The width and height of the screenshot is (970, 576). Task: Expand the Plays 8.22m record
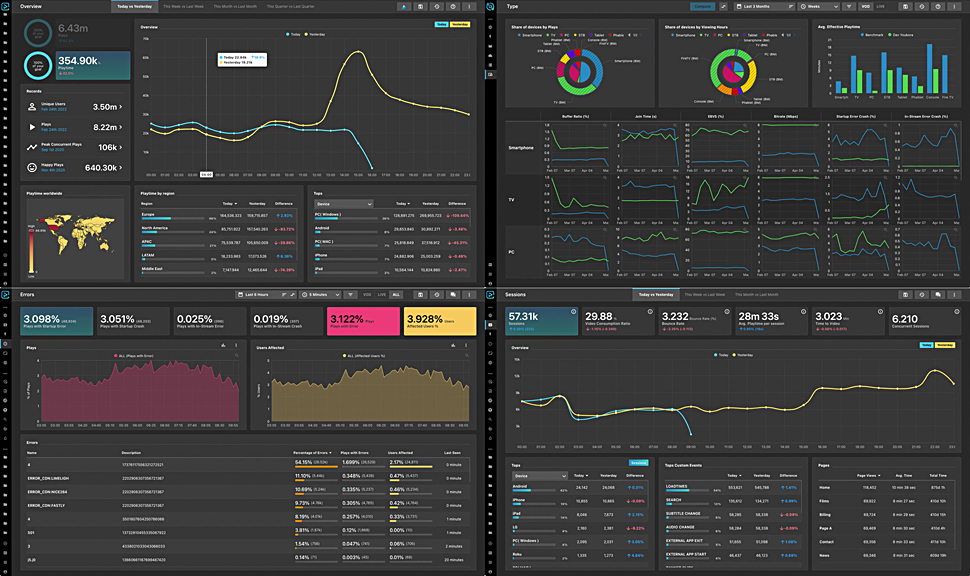pyautogui.click(x=76, y=127)
